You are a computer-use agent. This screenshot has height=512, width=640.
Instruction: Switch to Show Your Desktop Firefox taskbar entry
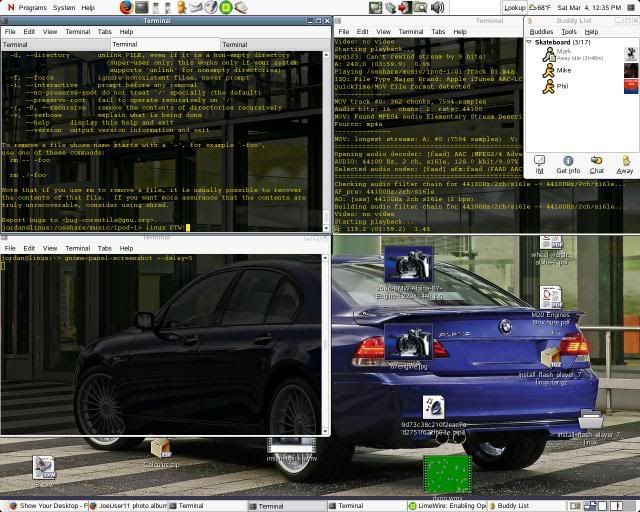point(48,506)
